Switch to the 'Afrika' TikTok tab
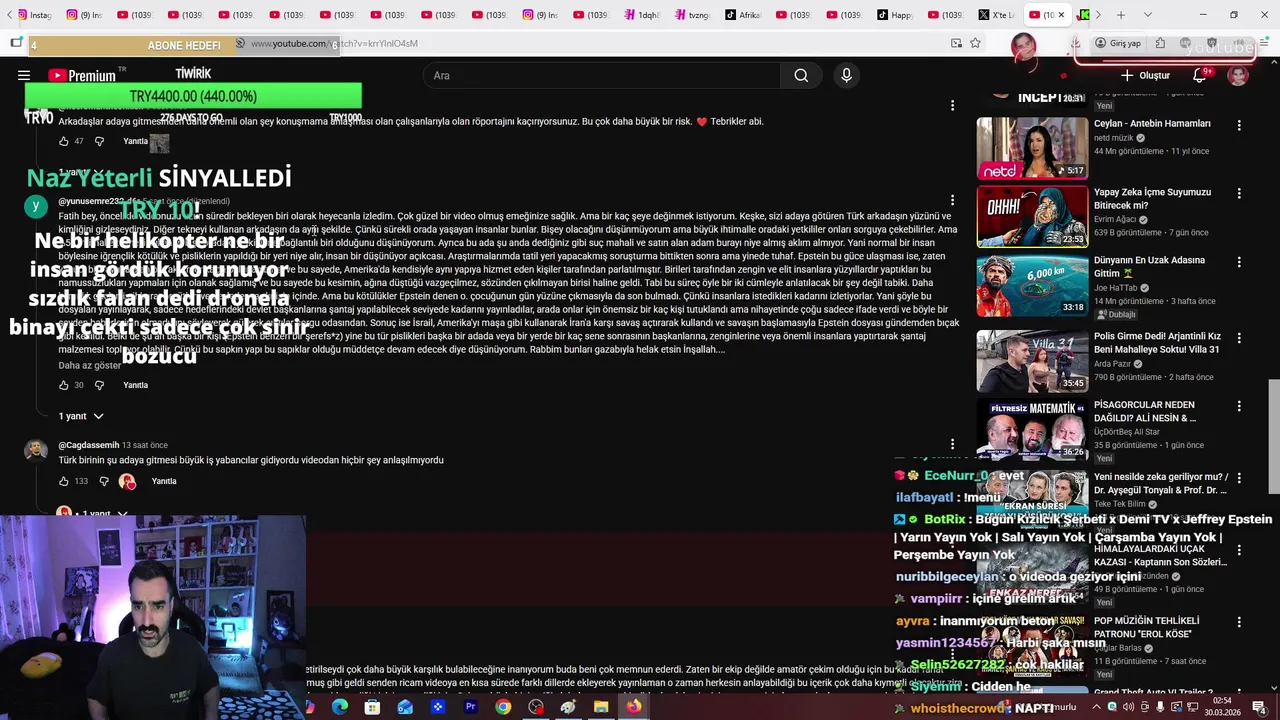Screen dimensions: 1280x720 pos(744,15)
